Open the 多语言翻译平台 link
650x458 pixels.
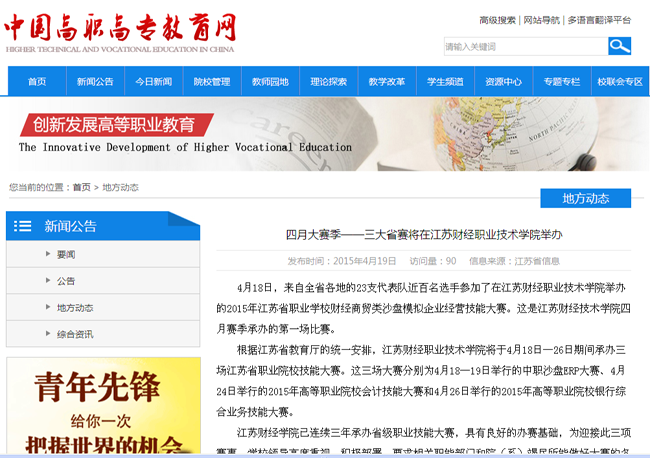[599, 20]
